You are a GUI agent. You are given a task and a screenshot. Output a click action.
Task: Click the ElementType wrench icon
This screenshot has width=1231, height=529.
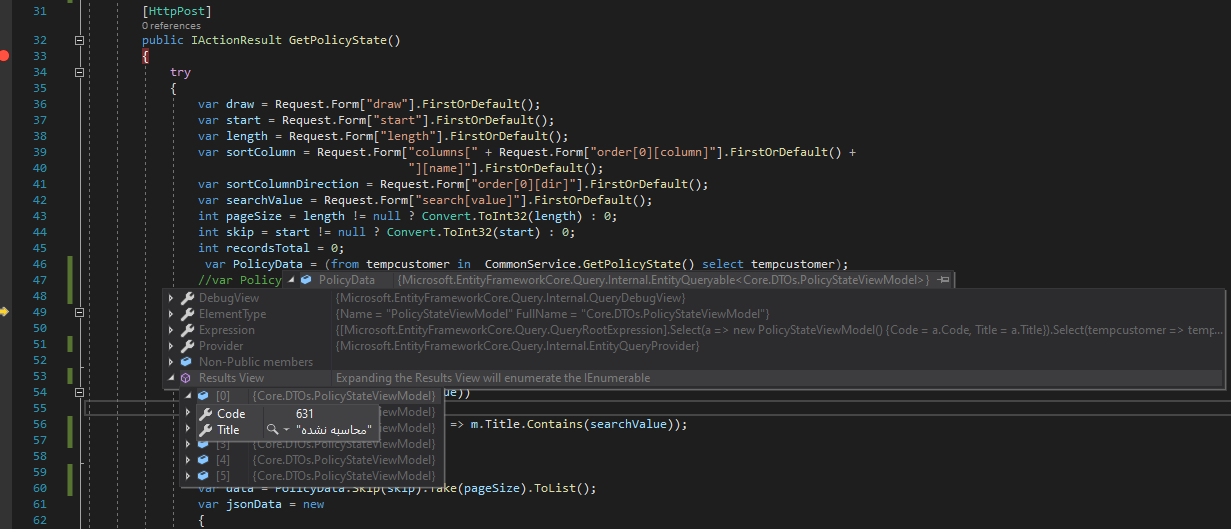(187, 314)
